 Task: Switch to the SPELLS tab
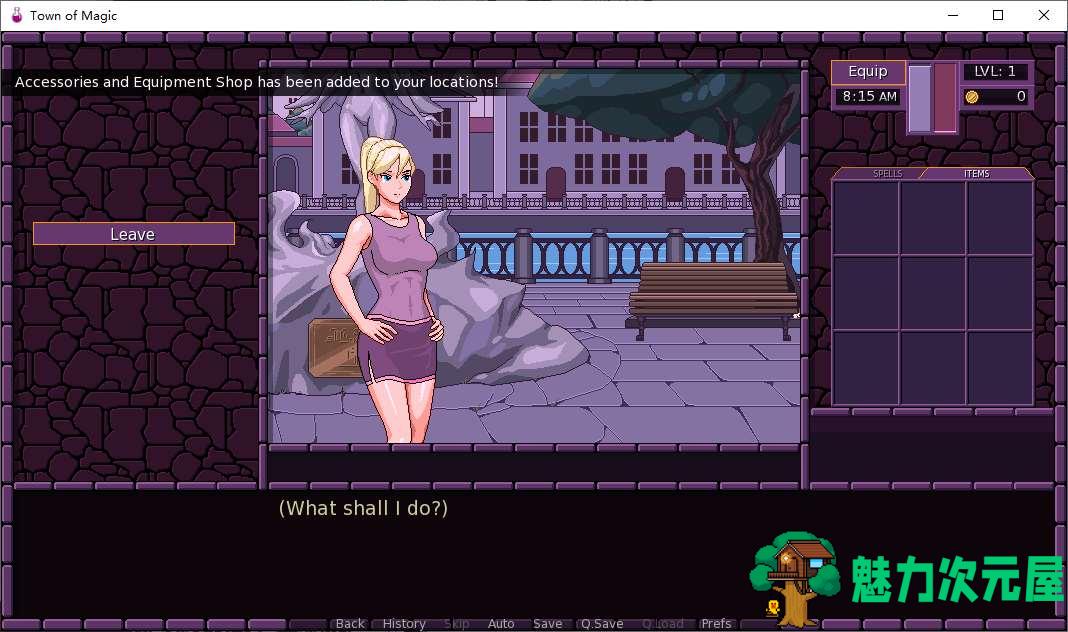[x=887, y=174]
